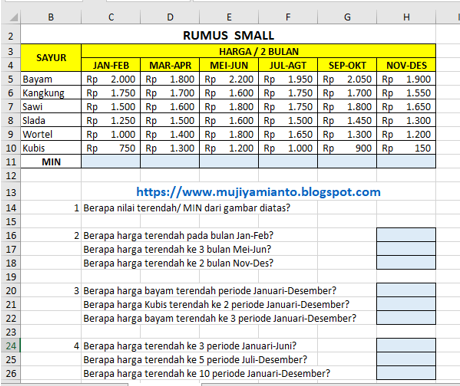This screenshot has height=386, width=460.
Task: Select Slada SEP-OKT price 1.450
Action: [347, 121]
